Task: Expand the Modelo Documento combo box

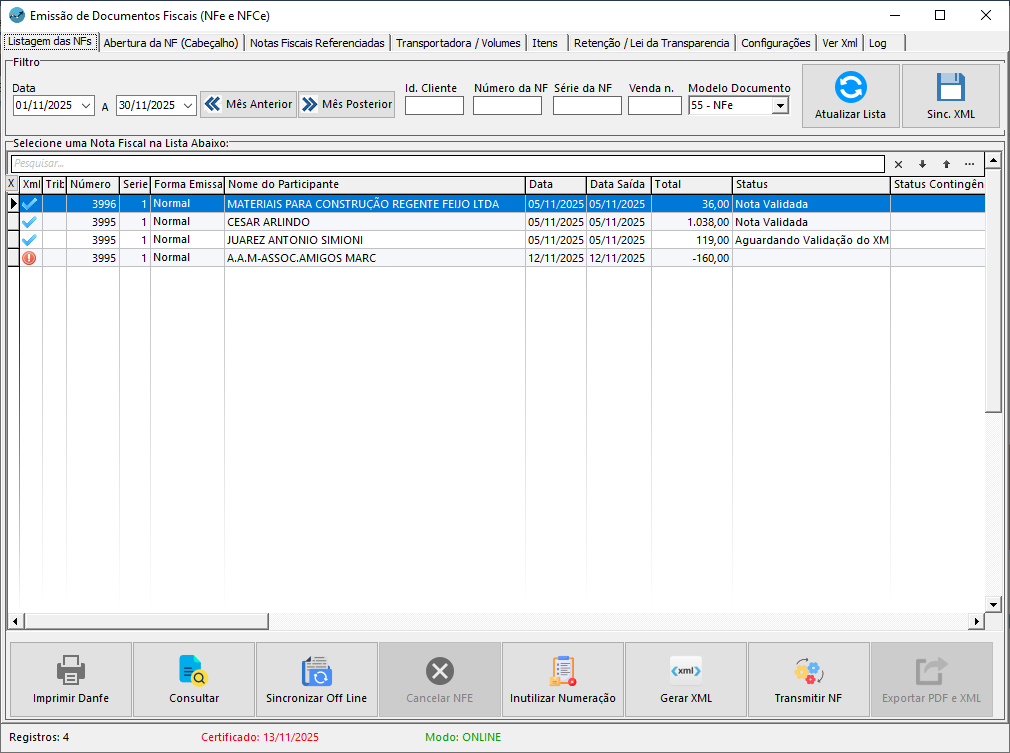Action: click(779, 105)
